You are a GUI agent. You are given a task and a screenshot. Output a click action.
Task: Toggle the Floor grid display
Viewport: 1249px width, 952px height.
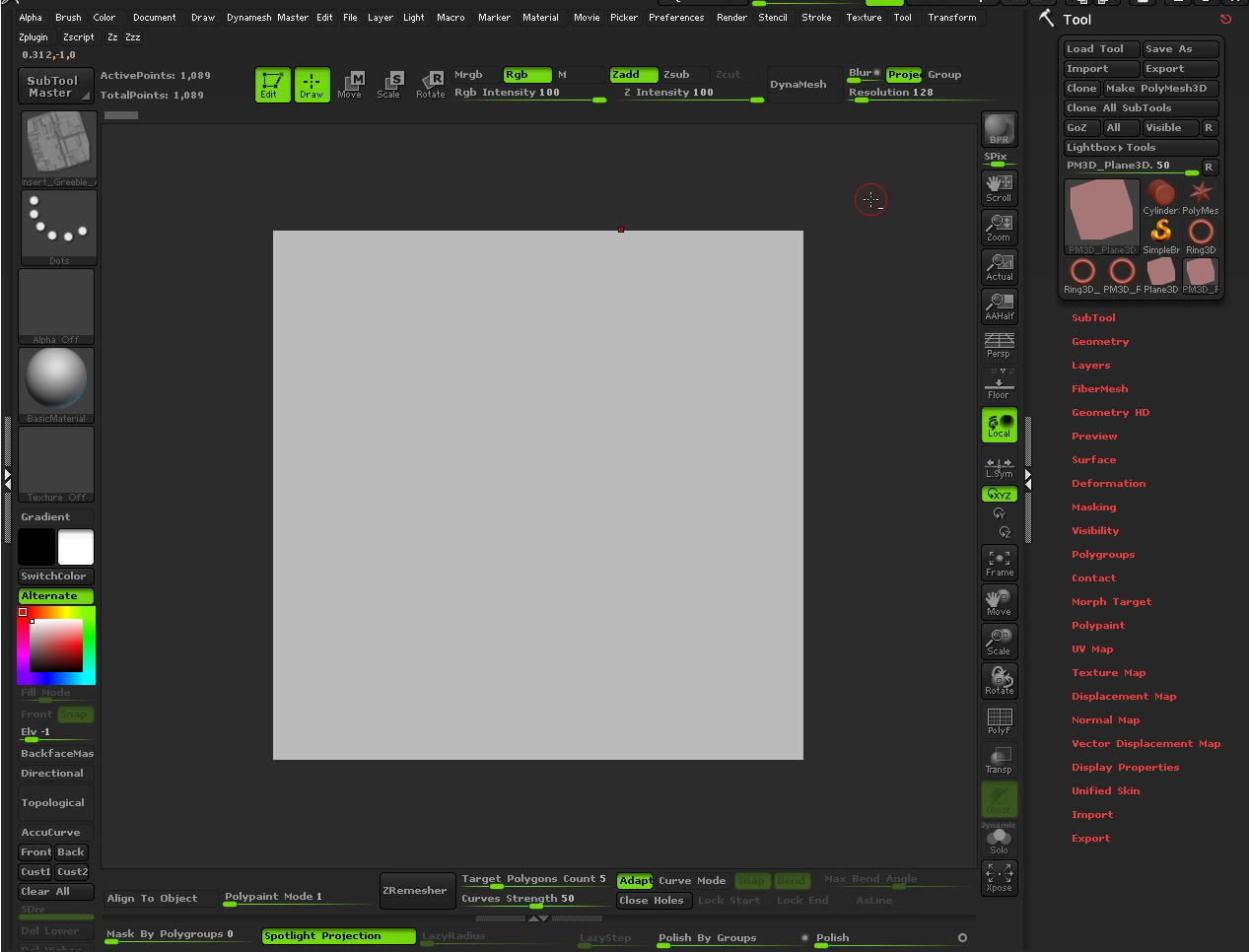coord(999,383)
